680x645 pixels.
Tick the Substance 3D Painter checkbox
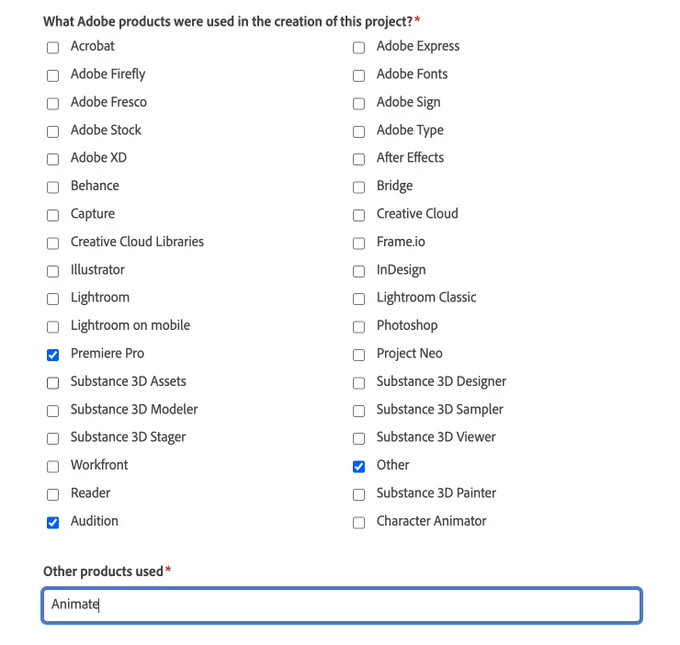(x=359, y=494)
